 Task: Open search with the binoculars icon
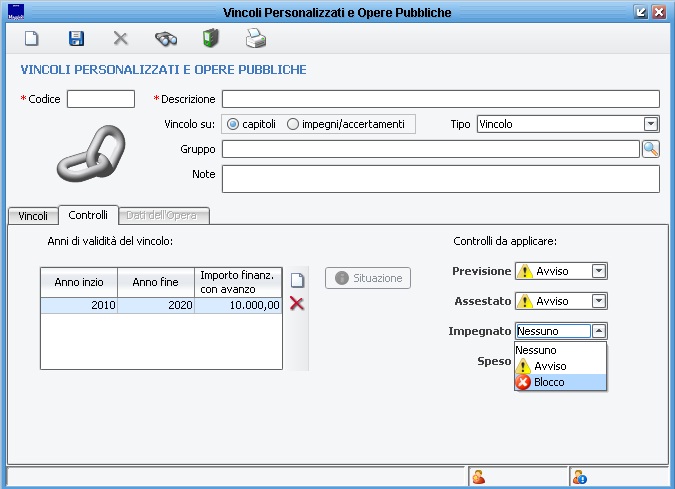(x=165, y=39)
